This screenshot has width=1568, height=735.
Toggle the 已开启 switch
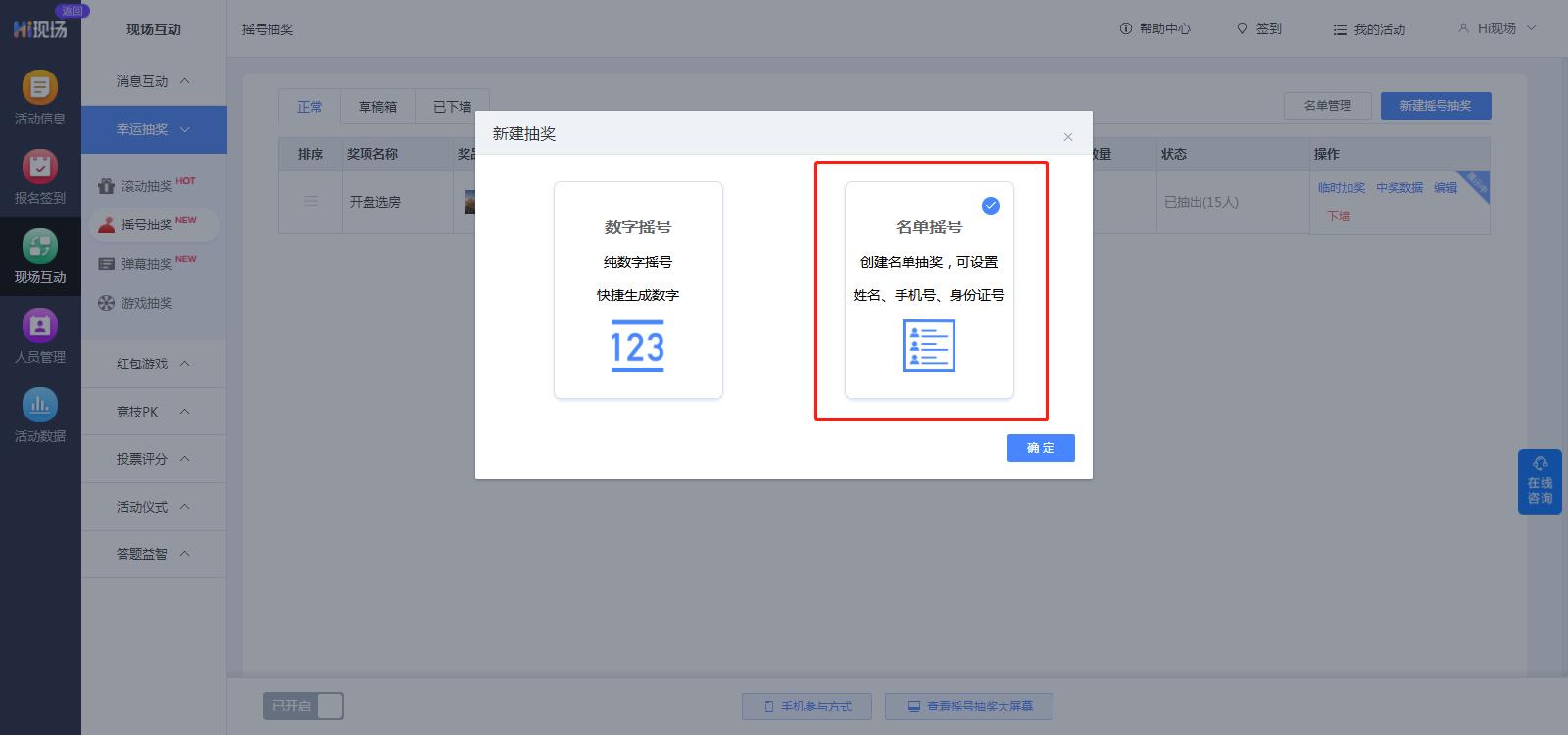pyautogui.click(x=303, y=706)
